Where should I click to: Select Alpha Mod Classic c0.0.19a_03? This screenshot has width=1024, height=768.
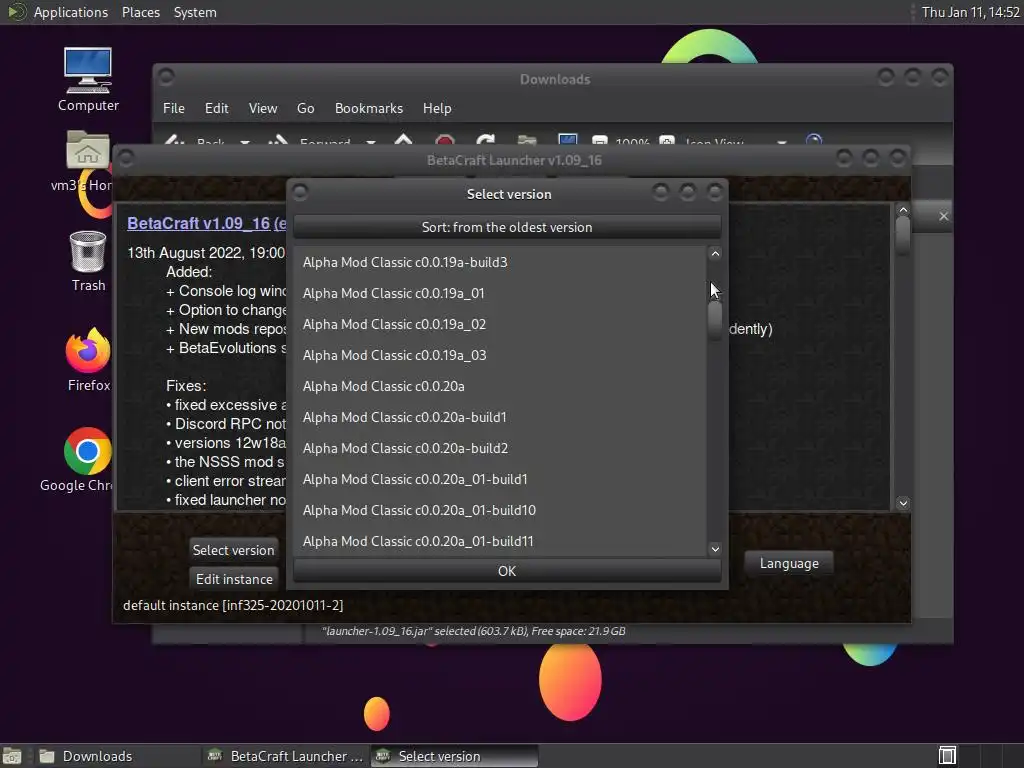[500, 355]
